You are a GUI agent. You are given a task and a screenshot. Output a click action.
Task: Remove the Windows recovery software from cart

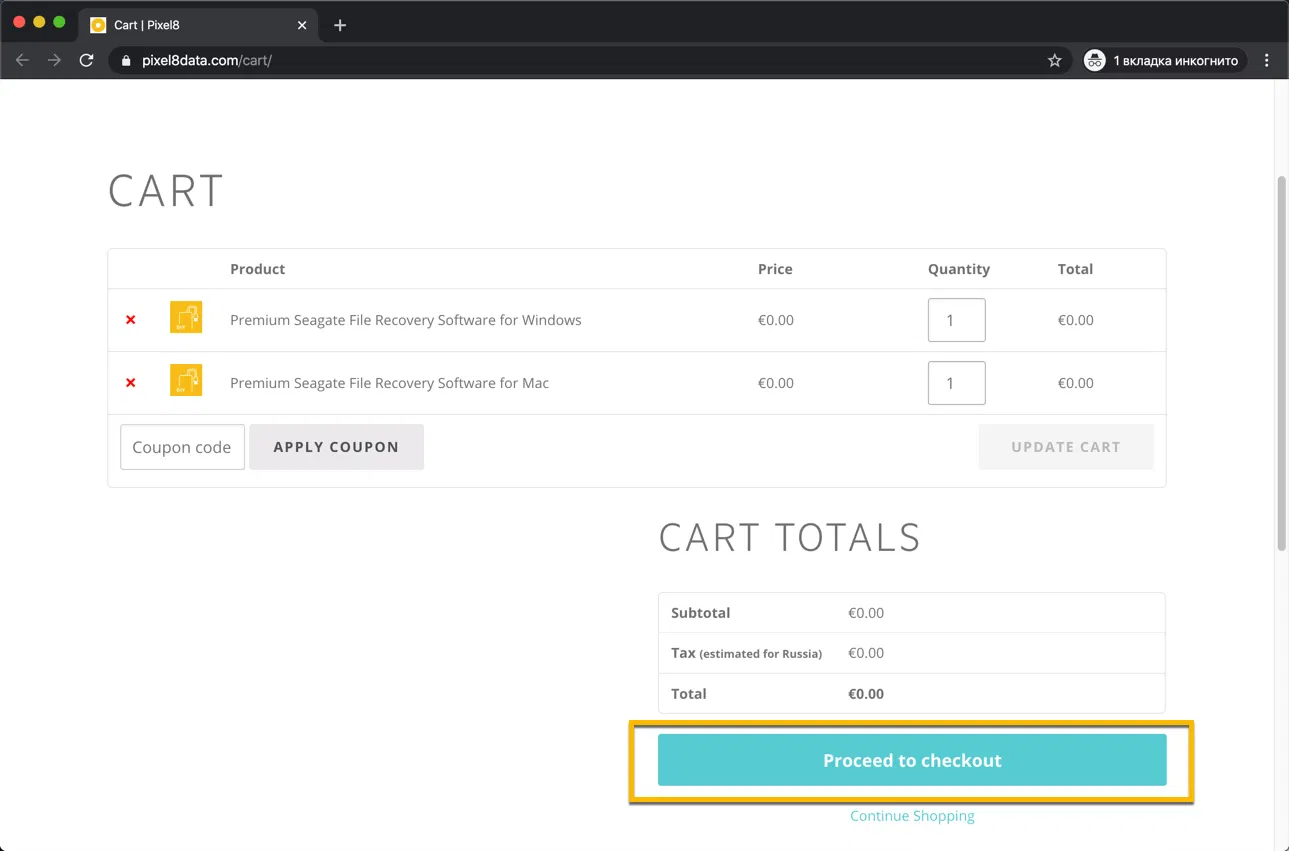130,320
